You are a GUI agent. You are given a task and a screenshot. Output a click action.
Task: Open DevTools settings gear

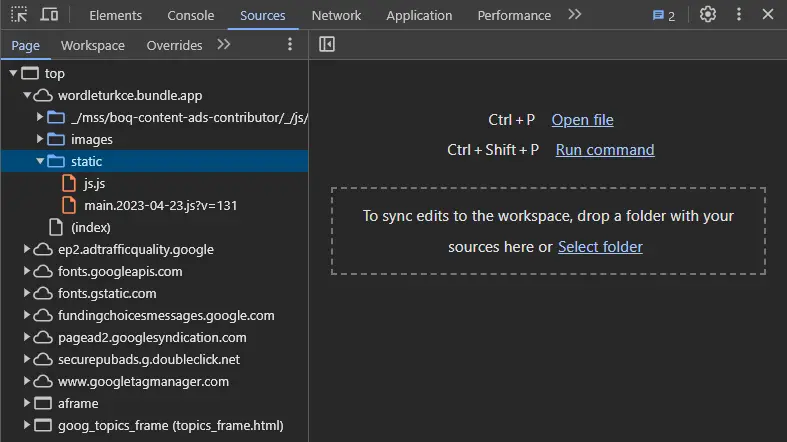point(708,15)
